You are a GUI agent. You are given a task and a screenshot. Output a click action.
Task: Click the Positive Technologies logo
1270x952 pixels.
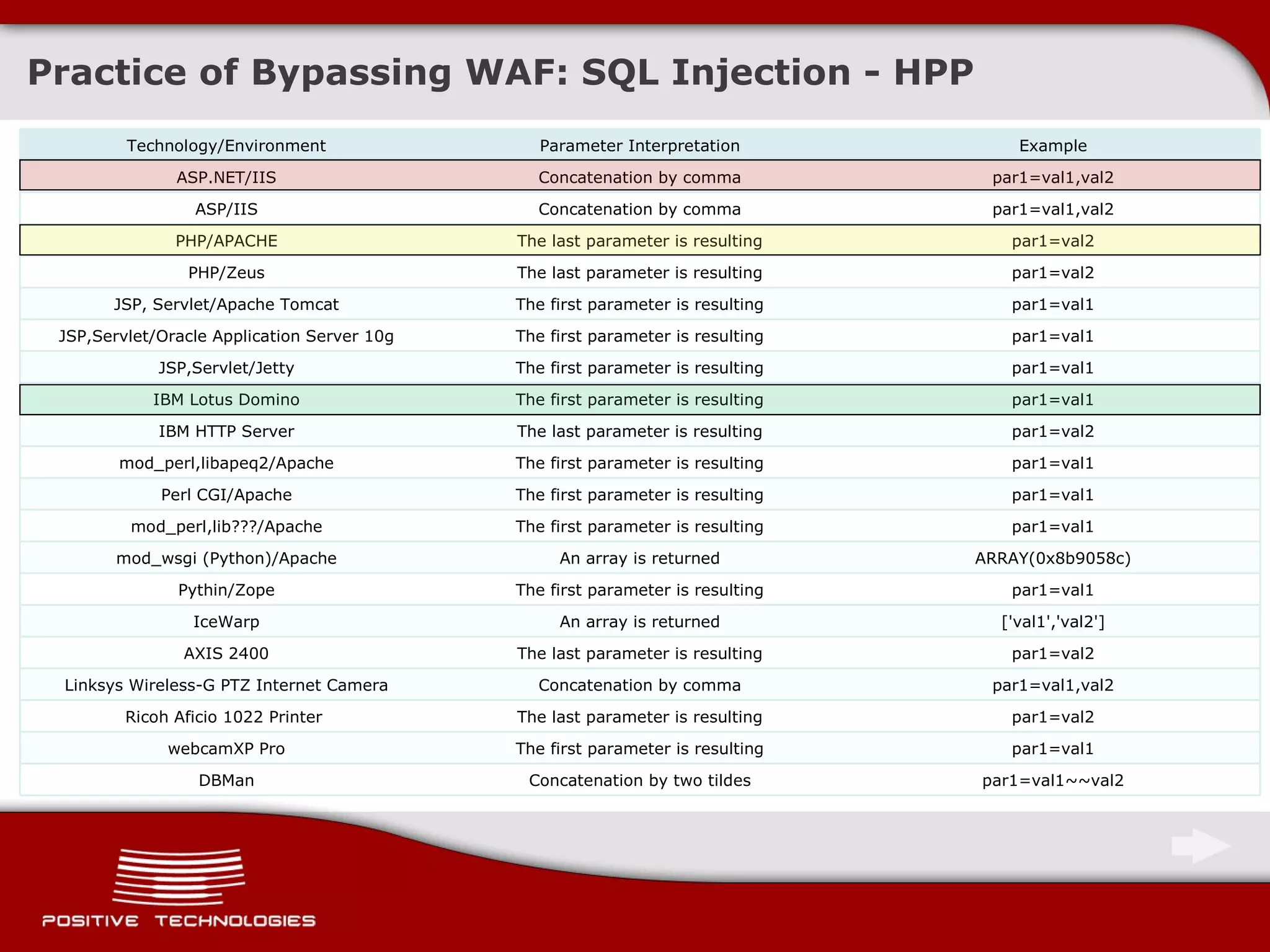click(179, 888)
